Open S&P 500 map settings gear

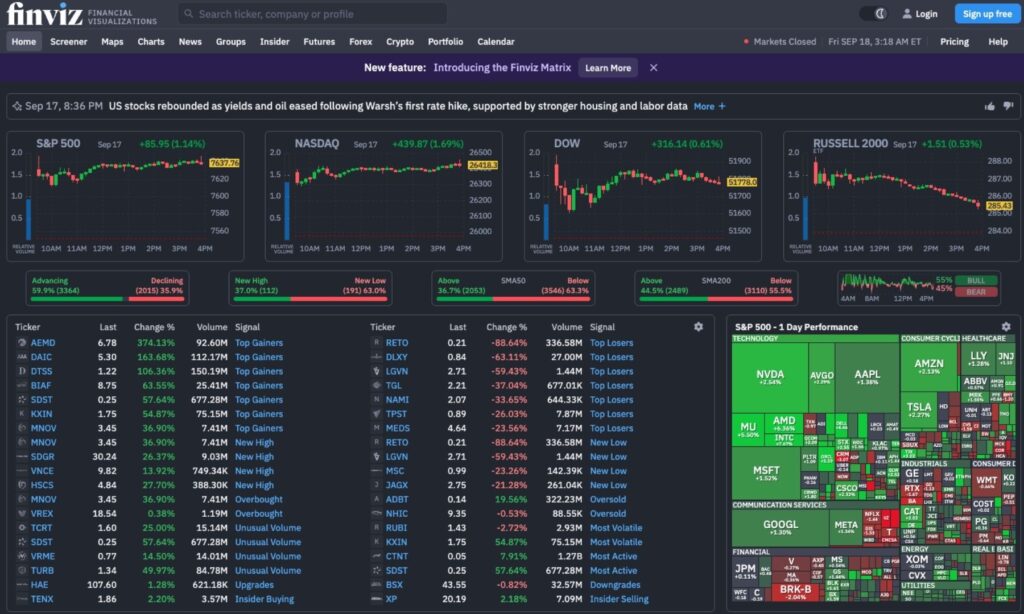coord(1006,327)
